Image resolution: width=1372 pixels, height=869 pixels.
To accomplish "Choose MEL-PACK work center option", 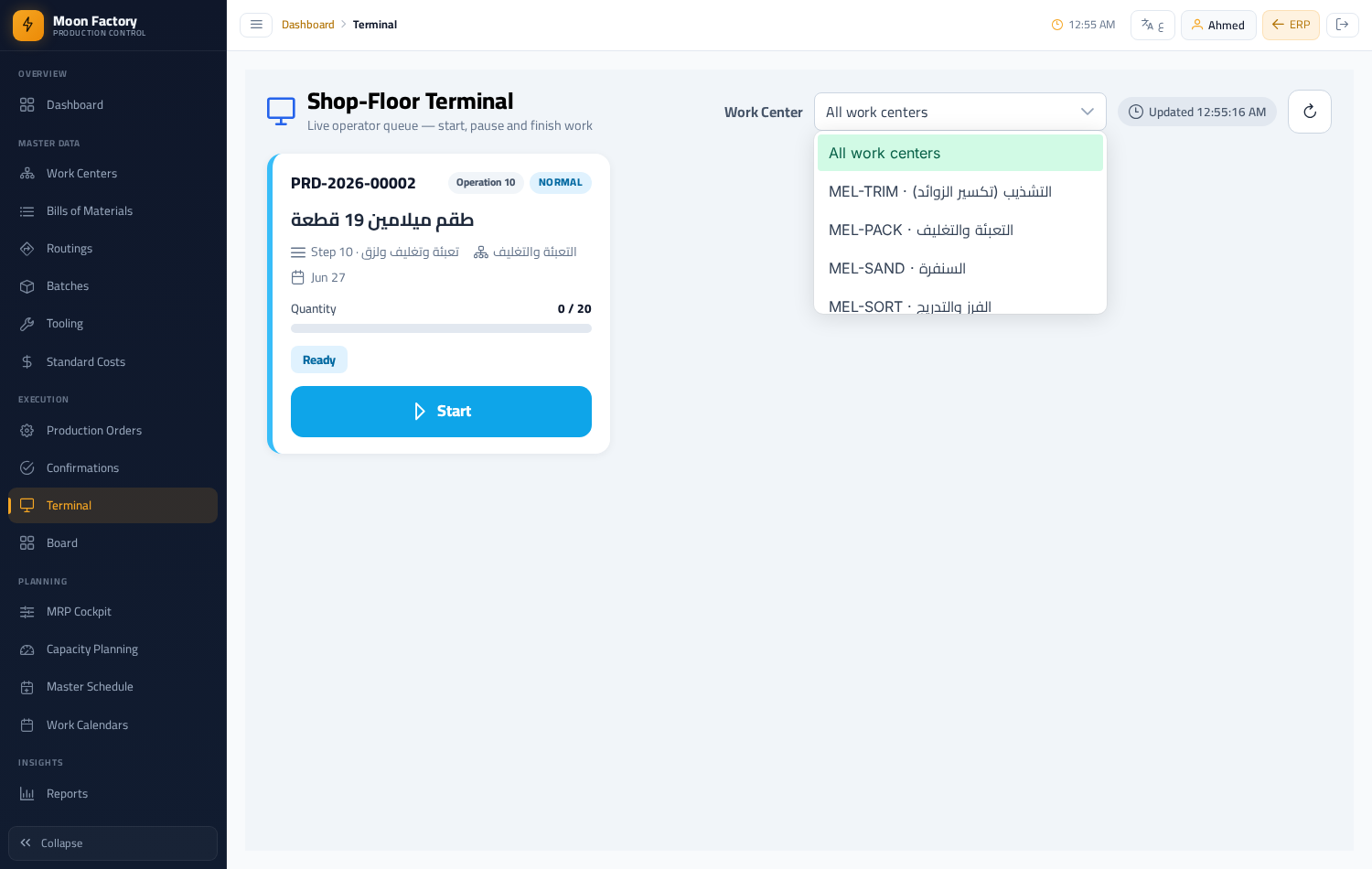I will 960,230.
